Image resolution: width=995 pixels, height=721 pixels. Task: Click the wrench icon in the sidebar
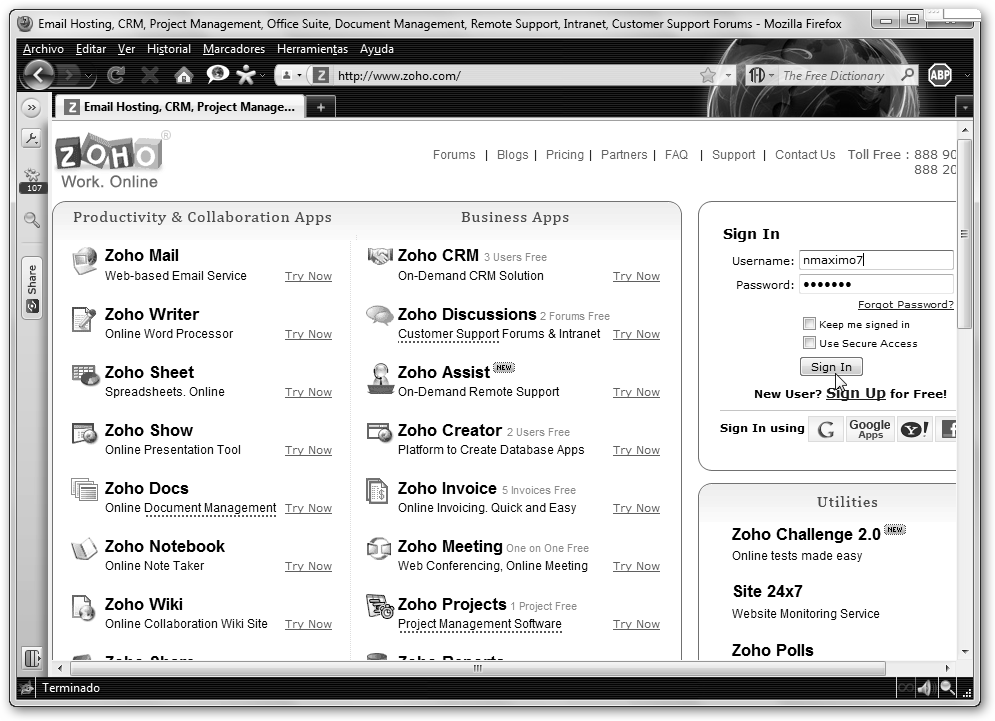[32, 139]
